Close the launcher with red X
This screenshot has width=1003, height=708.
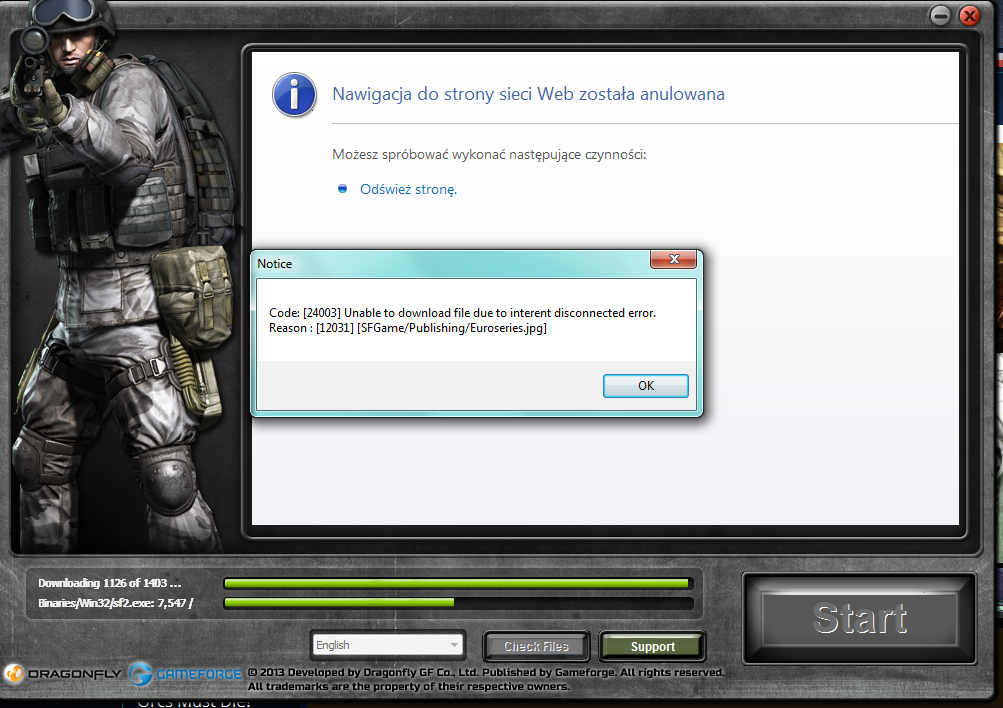pos(970,15)
